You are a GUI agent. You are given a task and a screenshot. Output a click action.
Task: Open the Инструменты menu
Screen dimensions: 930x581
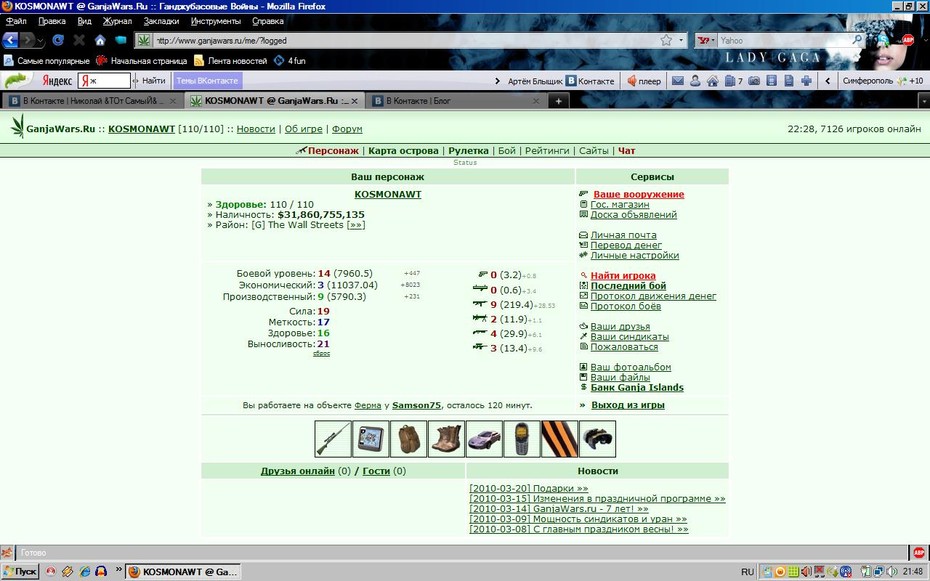tap(215, 21)
